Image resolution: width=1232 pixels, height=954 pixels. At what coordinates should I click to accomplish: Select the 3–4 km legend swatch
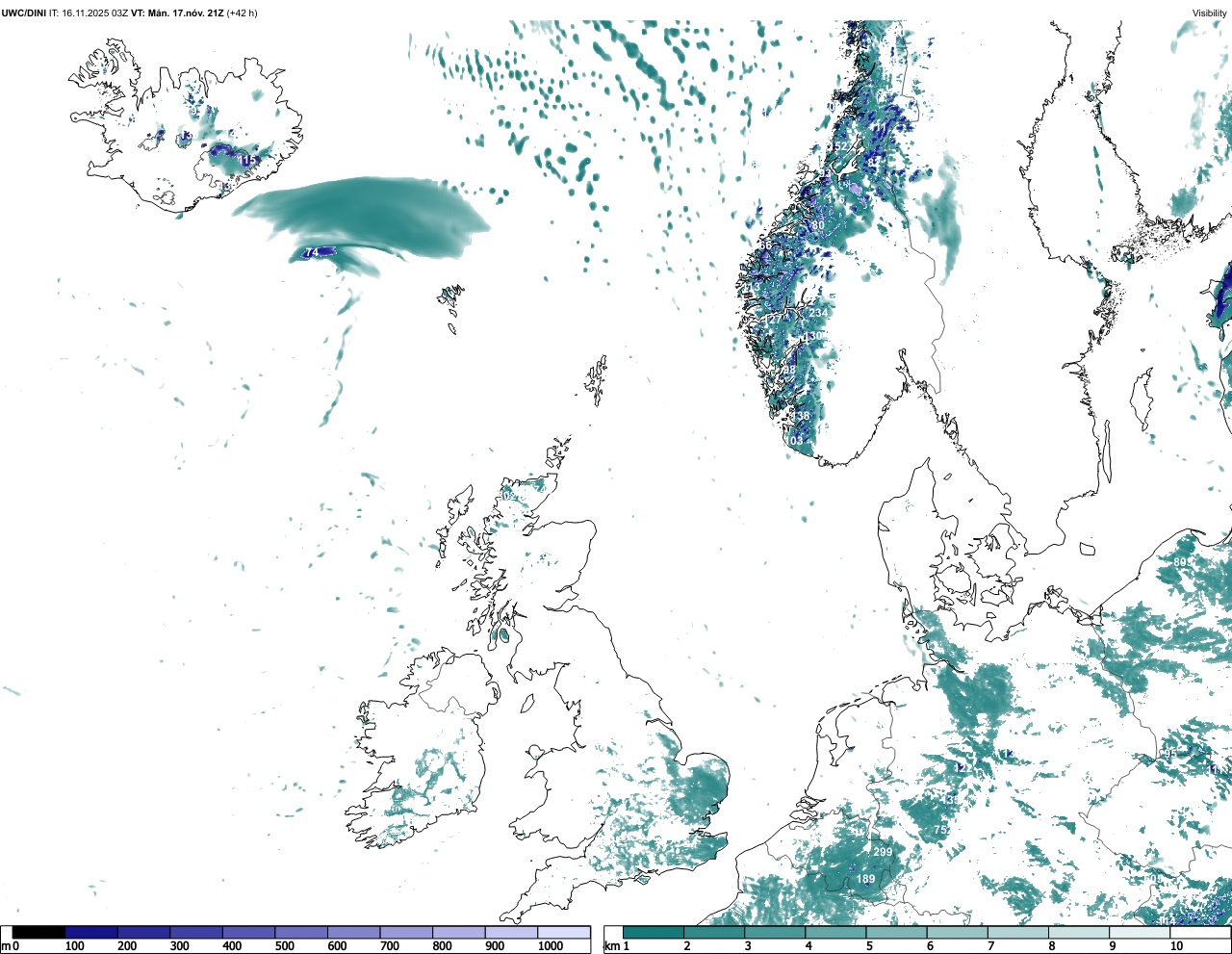(x=775, y=932)
